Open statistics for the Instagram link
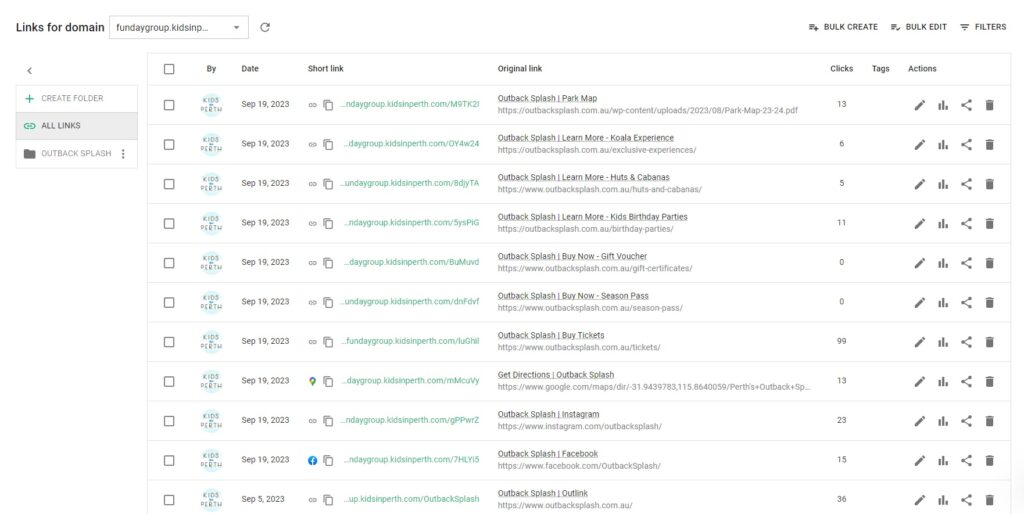The height and width of the screenshot is (514, 1024). 943,421
